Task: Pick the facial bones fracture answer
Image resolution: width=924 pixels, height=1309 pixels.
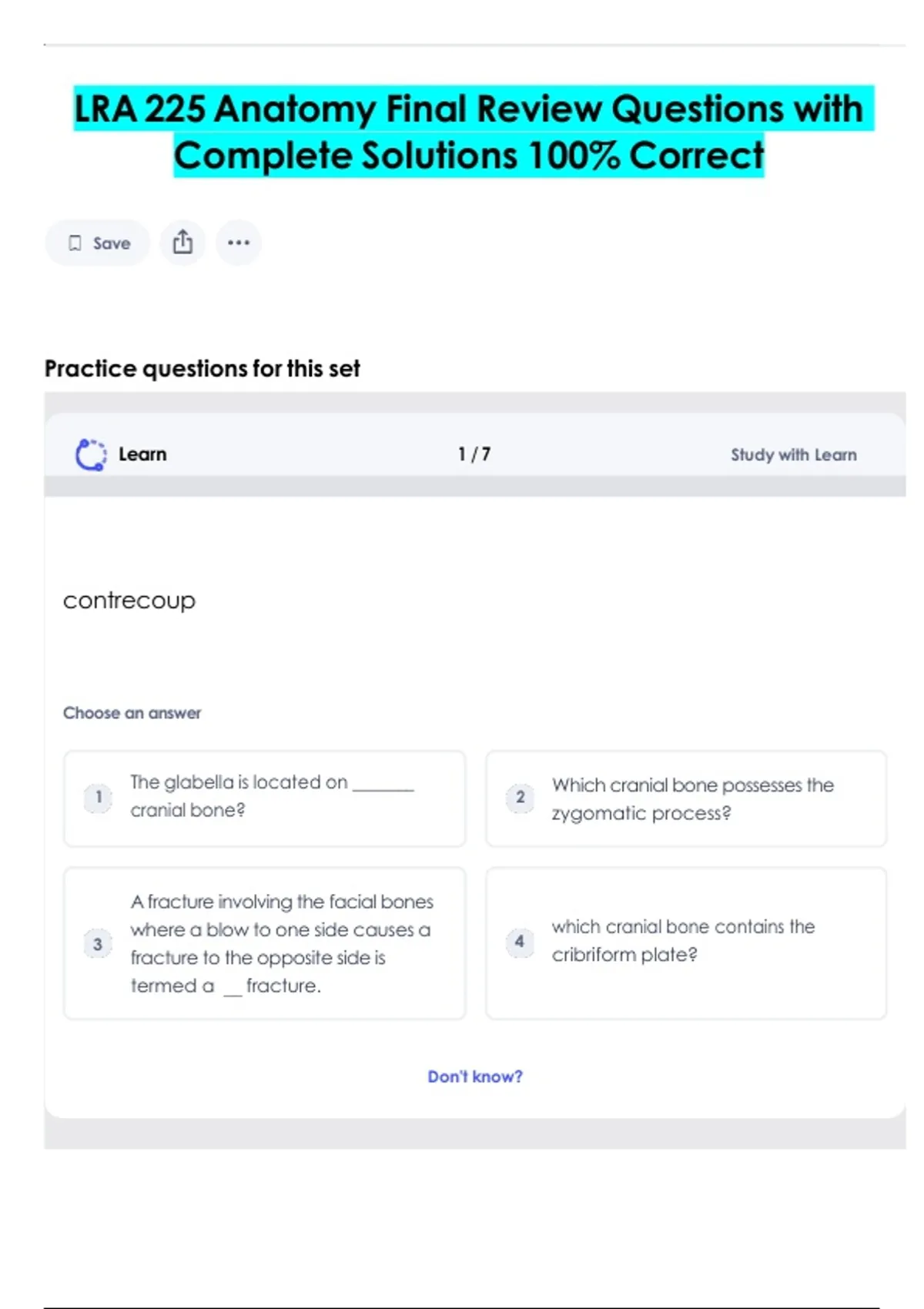Action: (x=264, y=943)
